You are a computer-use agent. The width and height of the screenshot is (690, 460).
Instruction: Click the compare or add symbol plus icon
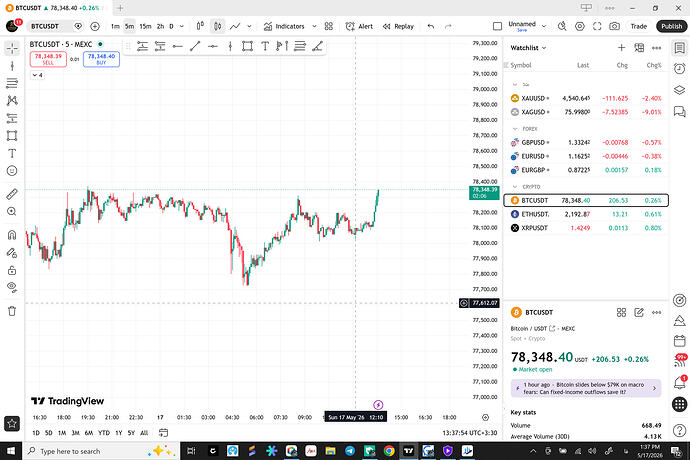coord(95,26)
